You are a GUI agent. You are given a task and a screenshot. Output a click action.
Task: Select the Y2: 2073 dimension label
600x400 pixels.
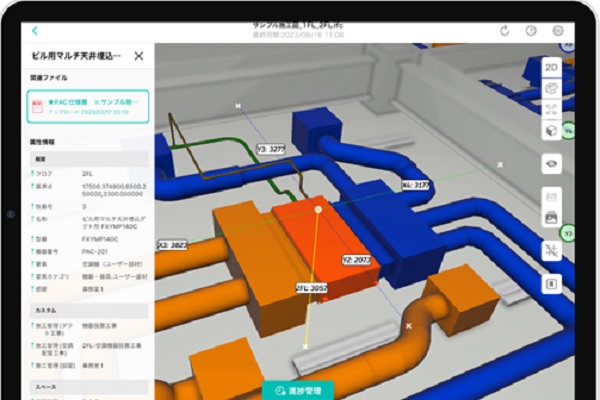[x=356, y=259]
